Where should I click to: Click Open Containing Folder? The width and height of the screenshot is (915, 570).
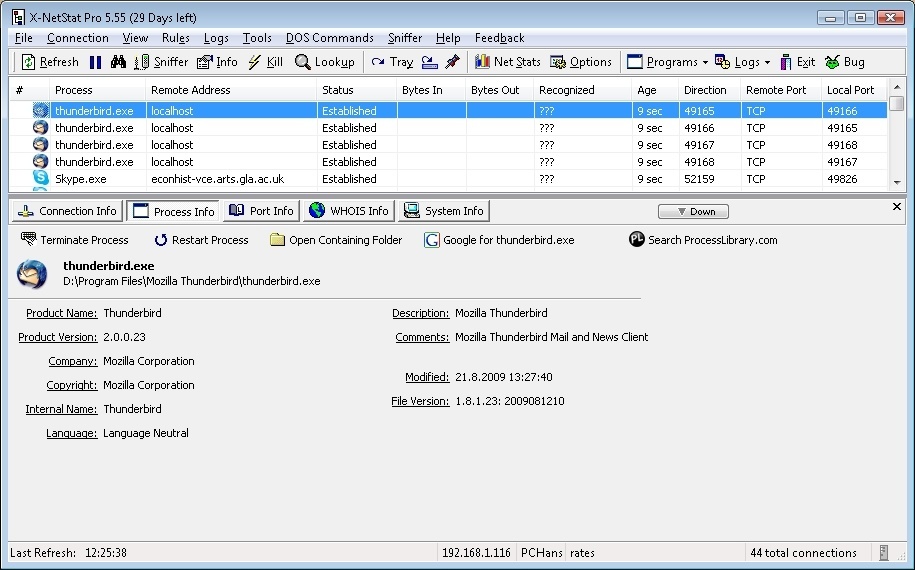336,240
